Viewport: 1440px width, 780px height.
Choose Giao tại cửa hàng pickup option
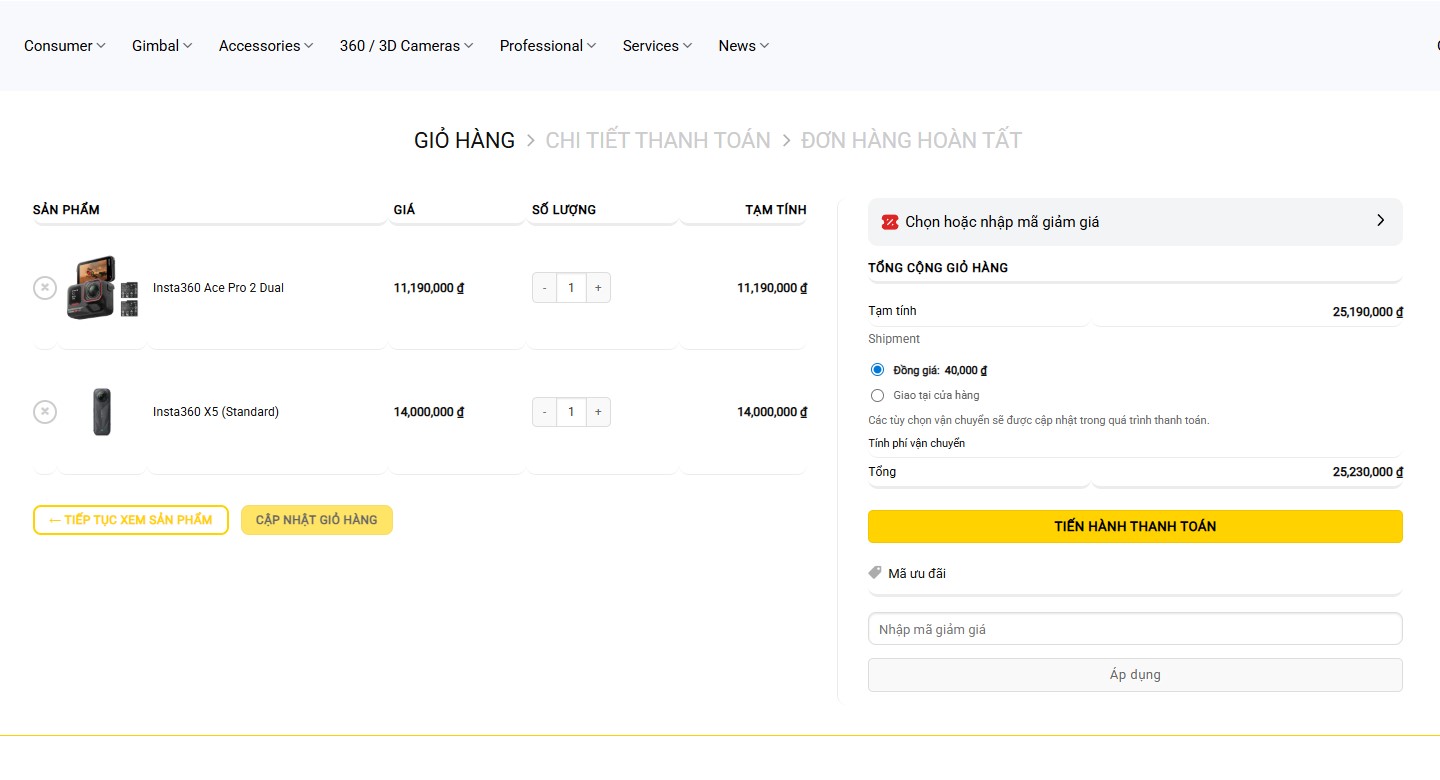point(878,395)
